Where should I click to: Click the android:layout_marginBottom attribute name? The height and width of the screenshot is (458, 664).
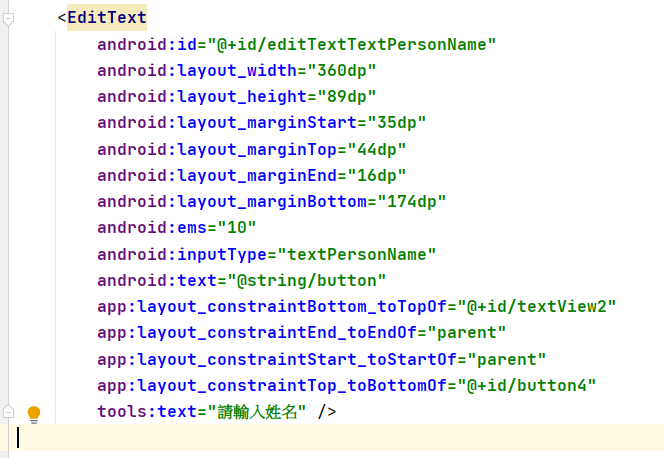pos(232,201)
